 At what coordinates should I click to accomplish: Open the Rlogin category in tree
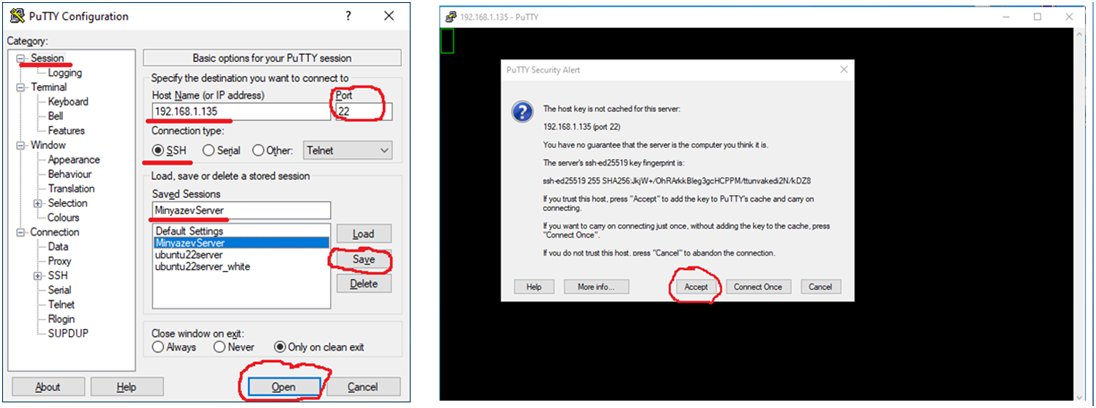pos(61,319)
